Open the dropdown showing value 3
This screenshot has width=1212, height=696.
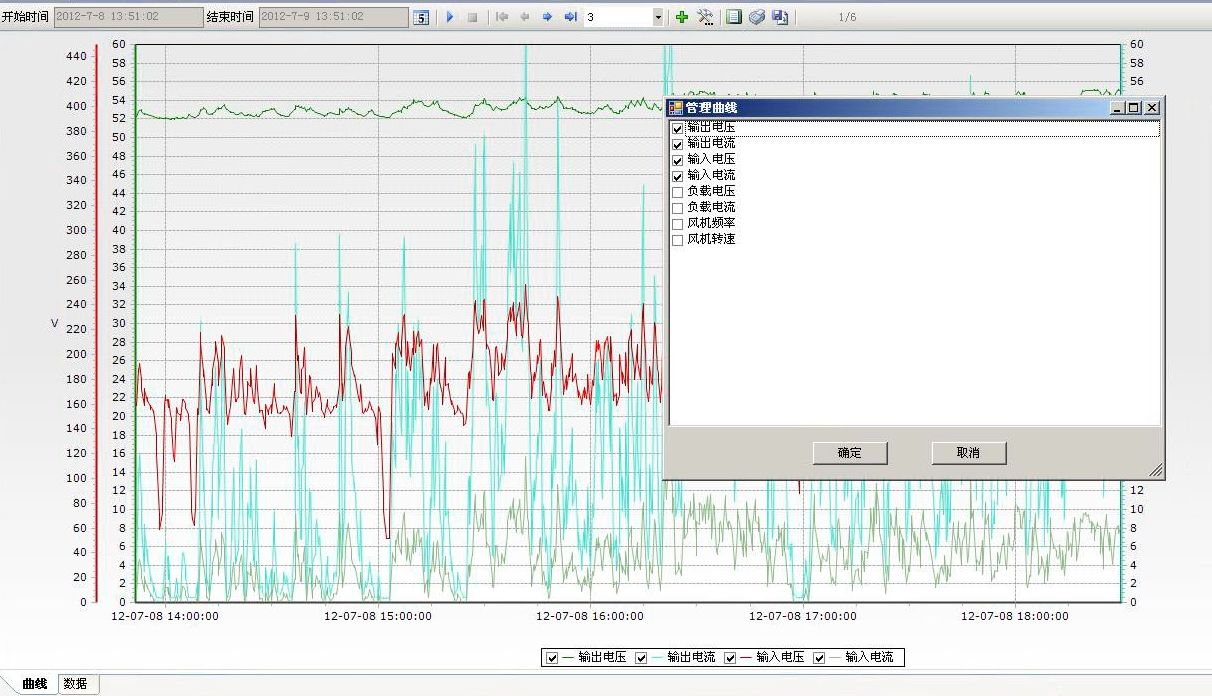657,17
